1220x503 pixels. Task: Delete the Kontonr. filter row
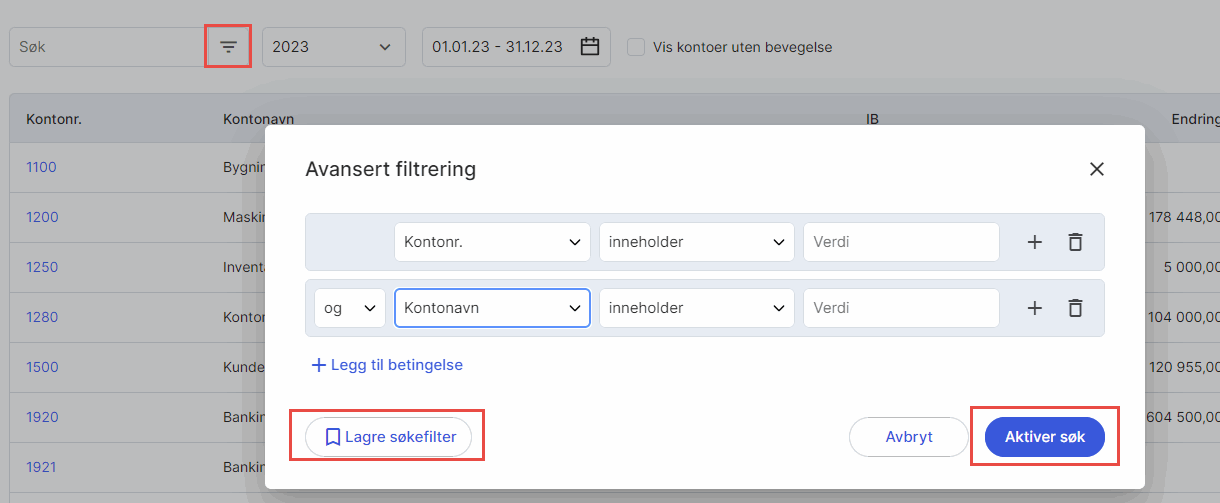(x=1075, y=242)
